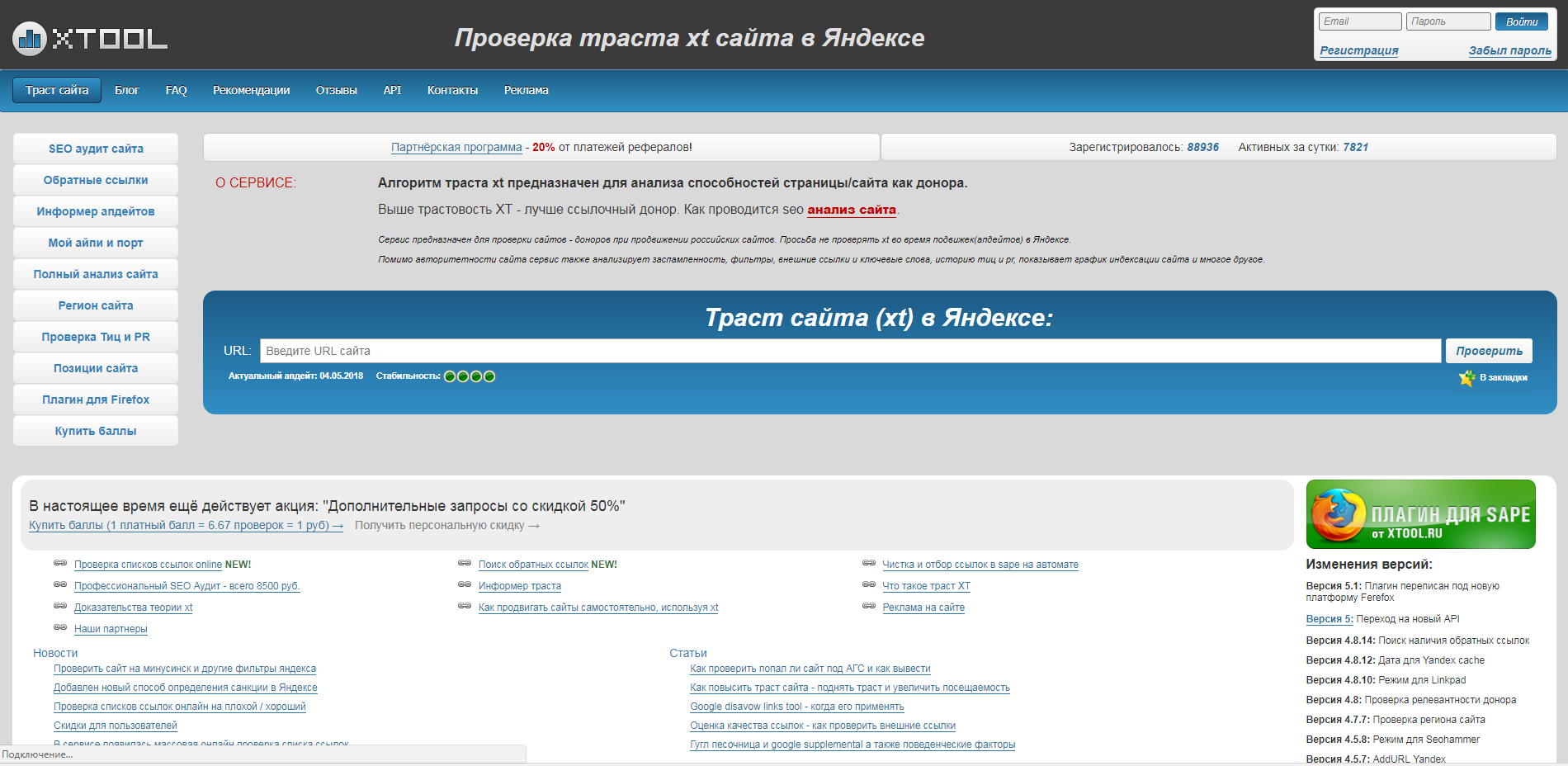The height and width of the screenshot is (766, 1568).
Task: Click chain icon beside 'Проверка списков ссылок online'
Action: point(60,564)
